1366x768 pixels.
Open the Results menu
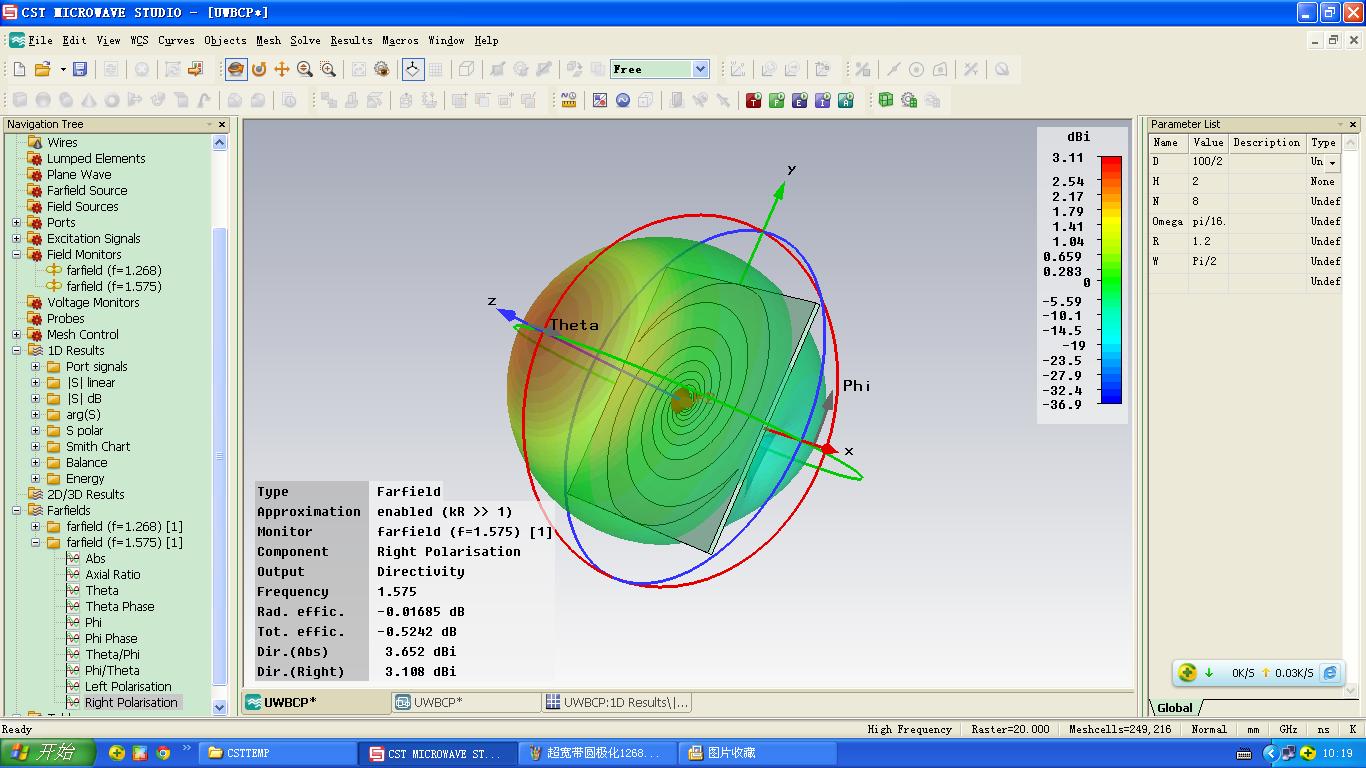click(x=351, y=41)
